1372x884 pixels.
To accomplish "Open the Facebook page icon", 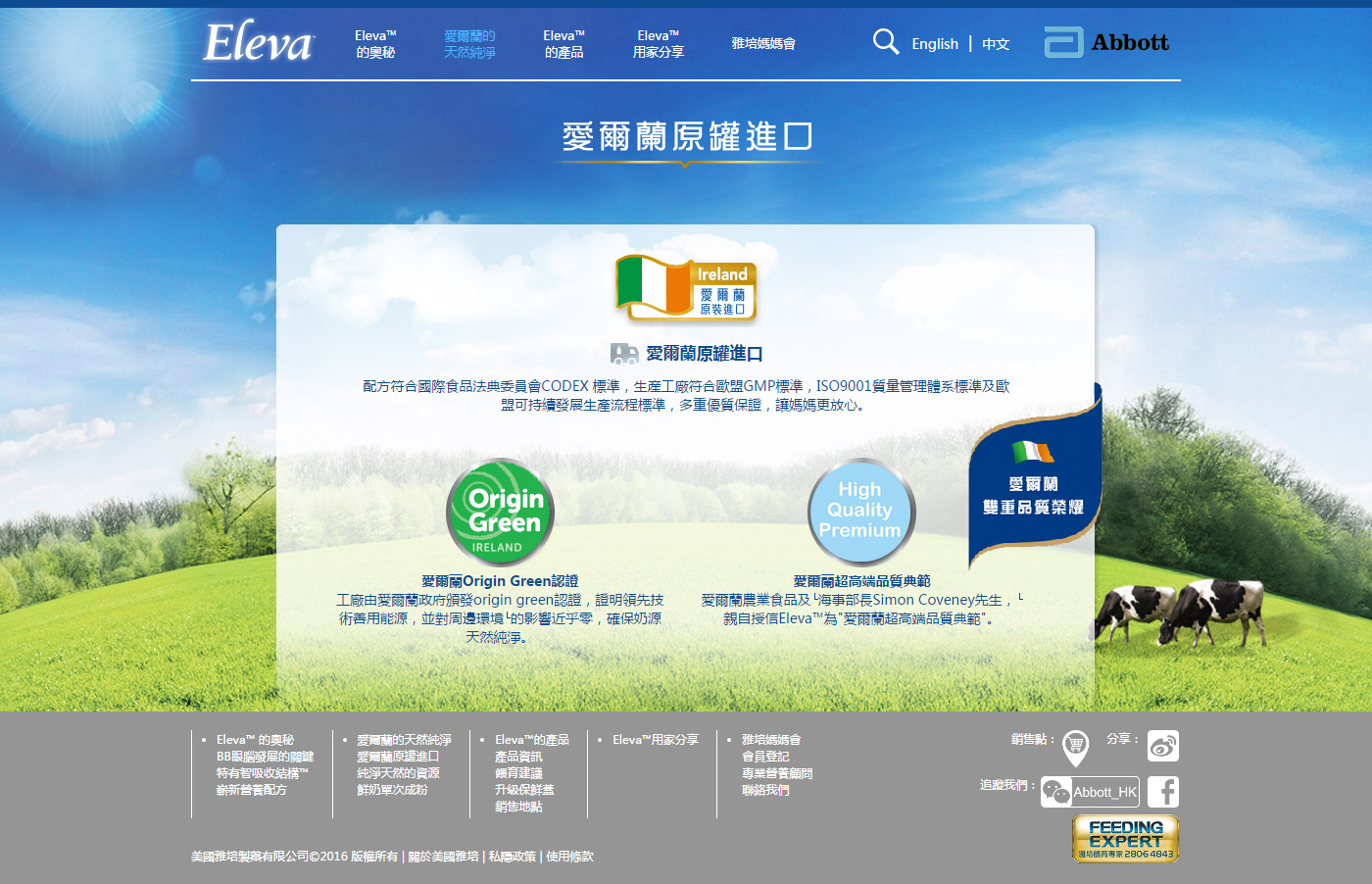I will 1163,791.
